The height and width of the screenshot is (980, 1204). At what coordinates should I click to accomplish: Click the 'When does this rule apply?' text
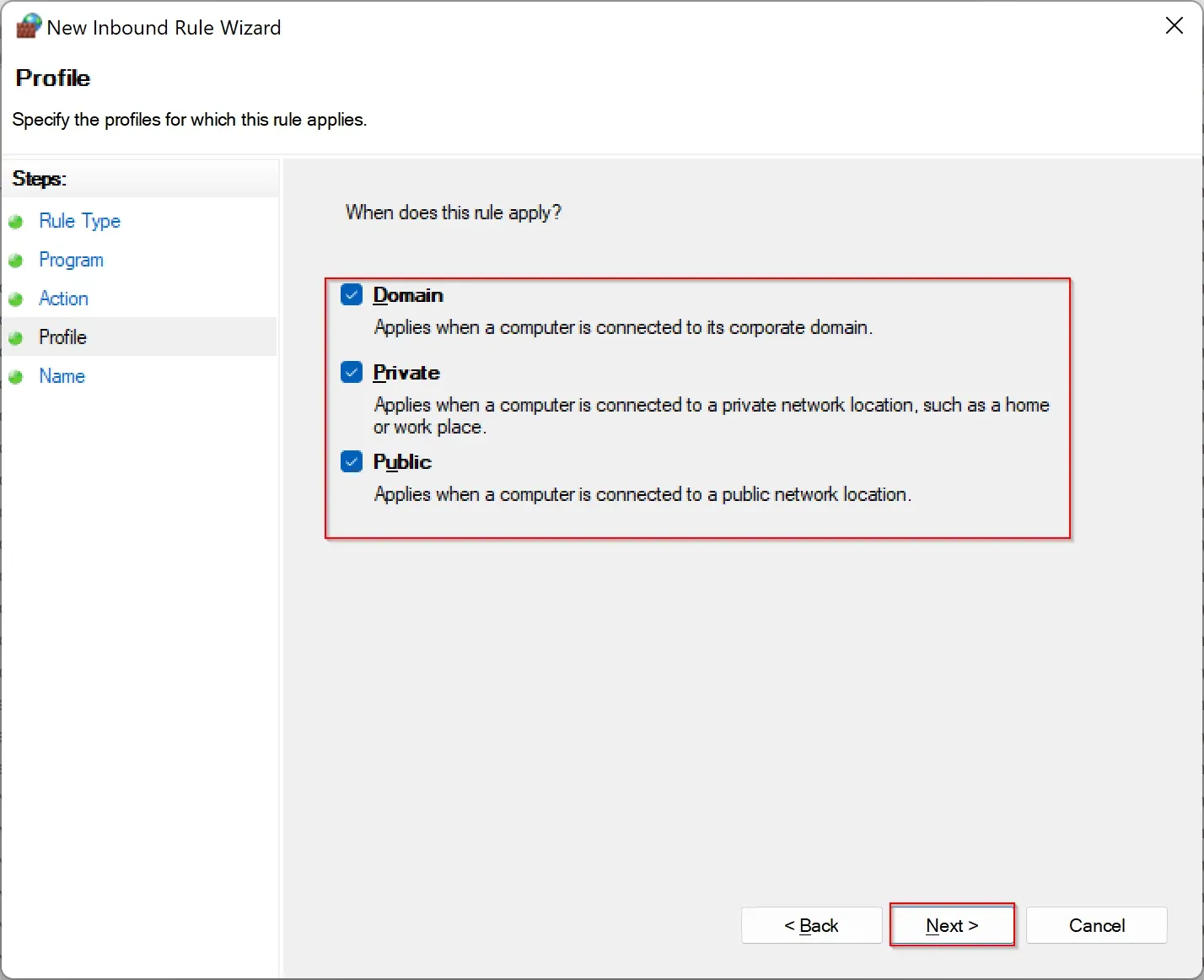453,213
